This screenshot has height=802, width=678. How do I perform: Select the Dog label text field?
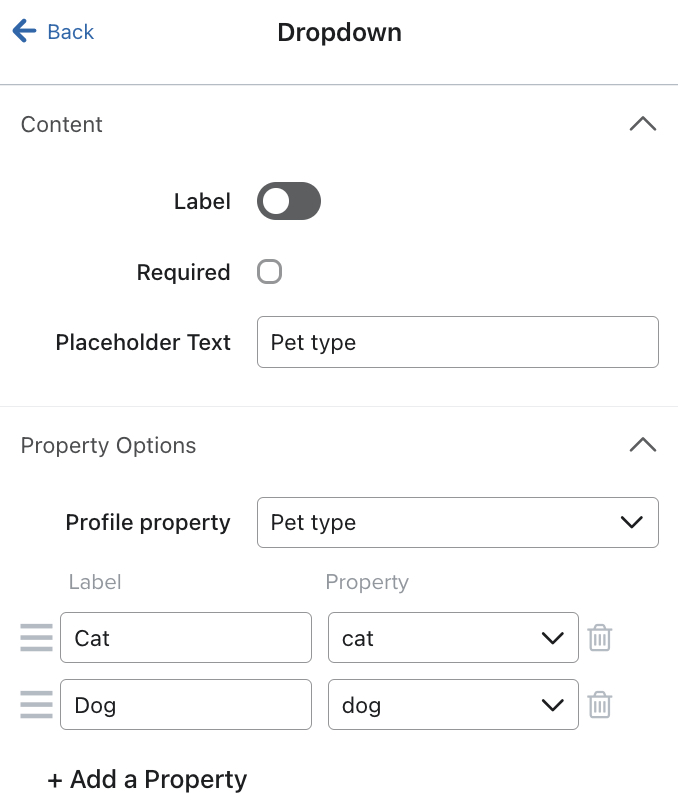click(x=186, y=704)
